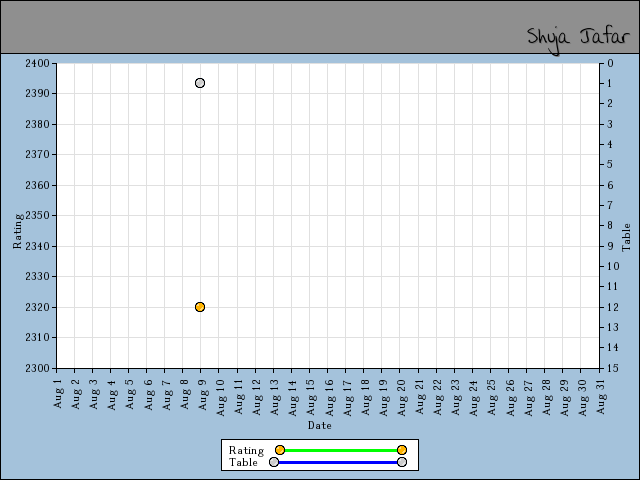
Task: Click the 2350 rating axis label
Action: [37, 216]
